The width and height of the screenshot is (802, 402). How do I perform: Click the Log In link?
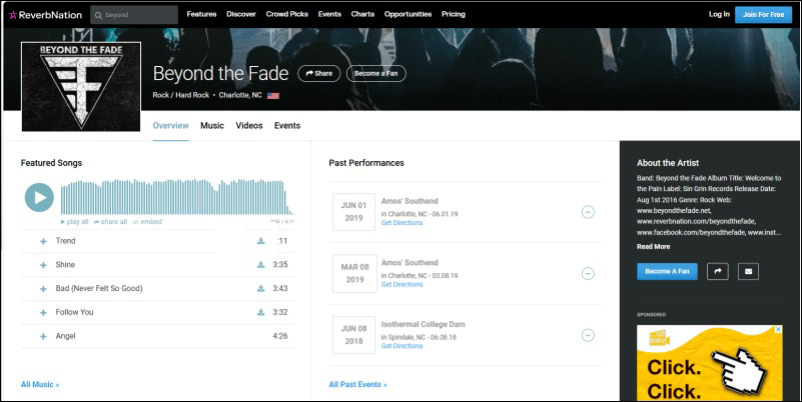[719, 14]
